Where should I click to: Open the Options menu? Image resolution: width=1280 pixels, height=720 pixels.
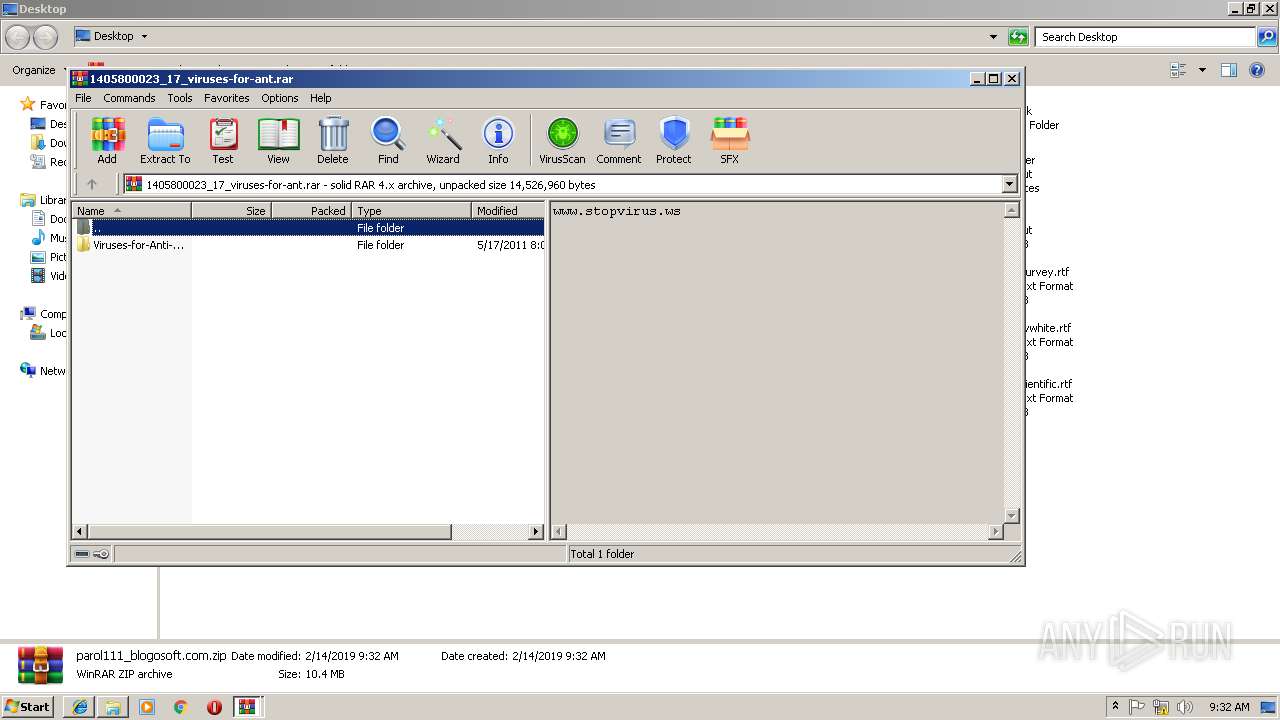click(x=280, y=98)
